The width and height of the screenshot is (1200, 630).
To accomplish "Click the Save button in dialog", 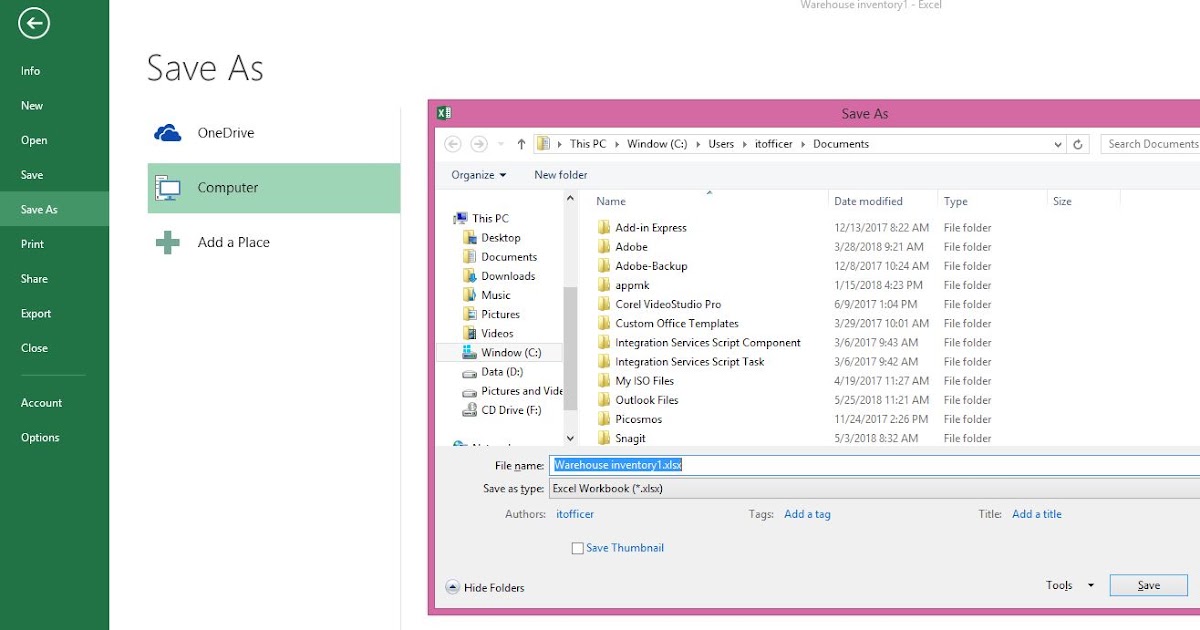I will tap(1149, 586).
